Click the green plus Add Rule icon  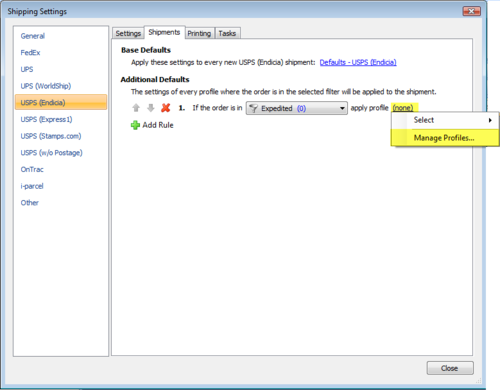point(135,125)
